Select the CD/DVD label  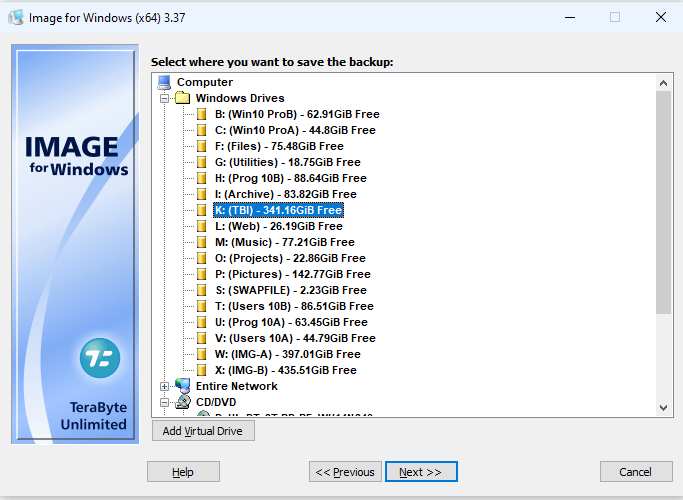pyautogui.click(x=216, y=402)
